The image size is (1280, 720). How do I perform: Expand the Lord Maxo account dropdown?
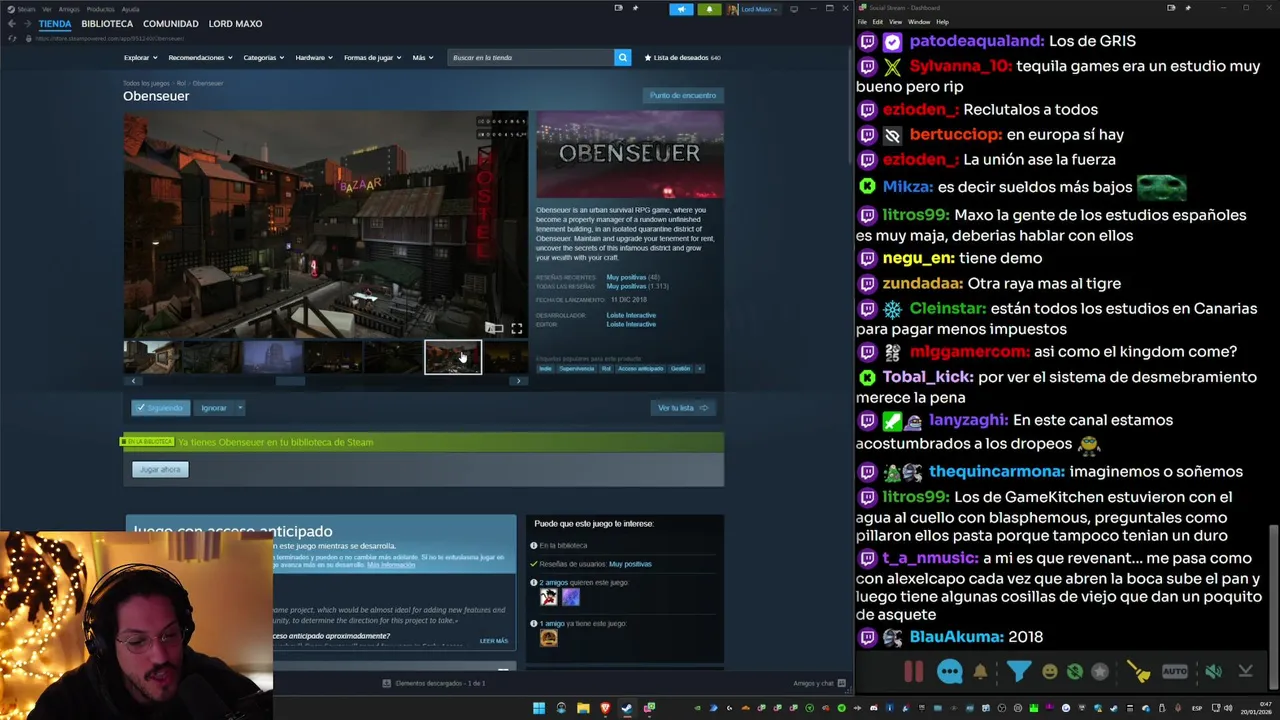click(x=753, y=9)
